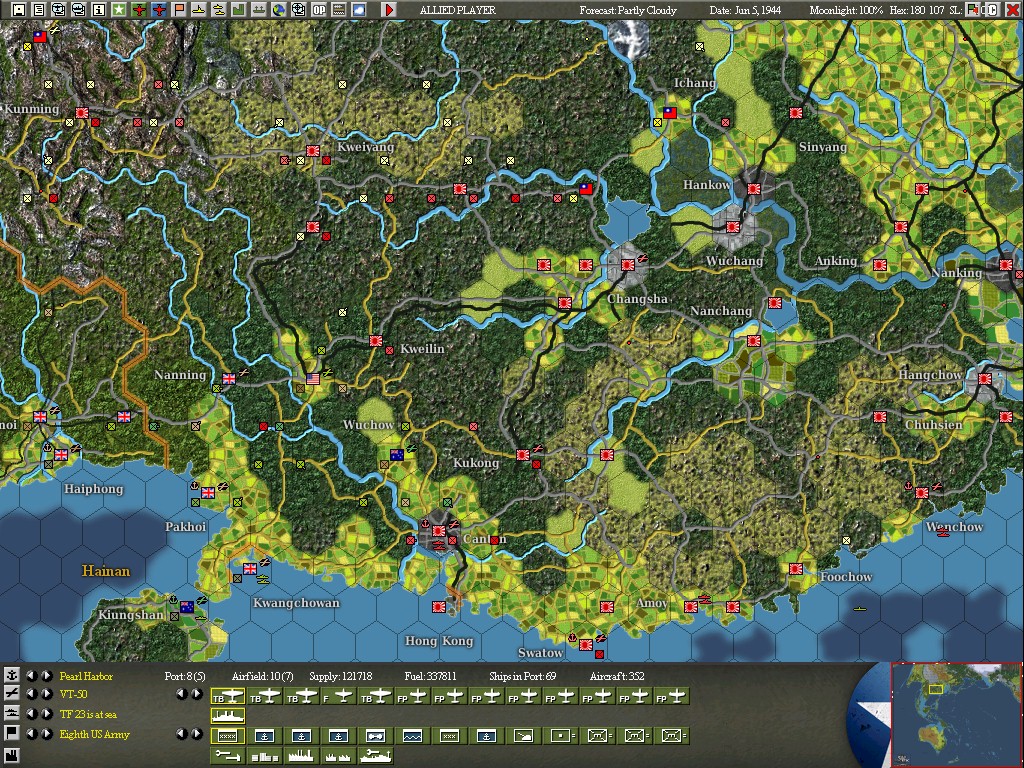Click the red play end-turn arrow
This screenshot has width=1024, height=768.
pos(389,9)
